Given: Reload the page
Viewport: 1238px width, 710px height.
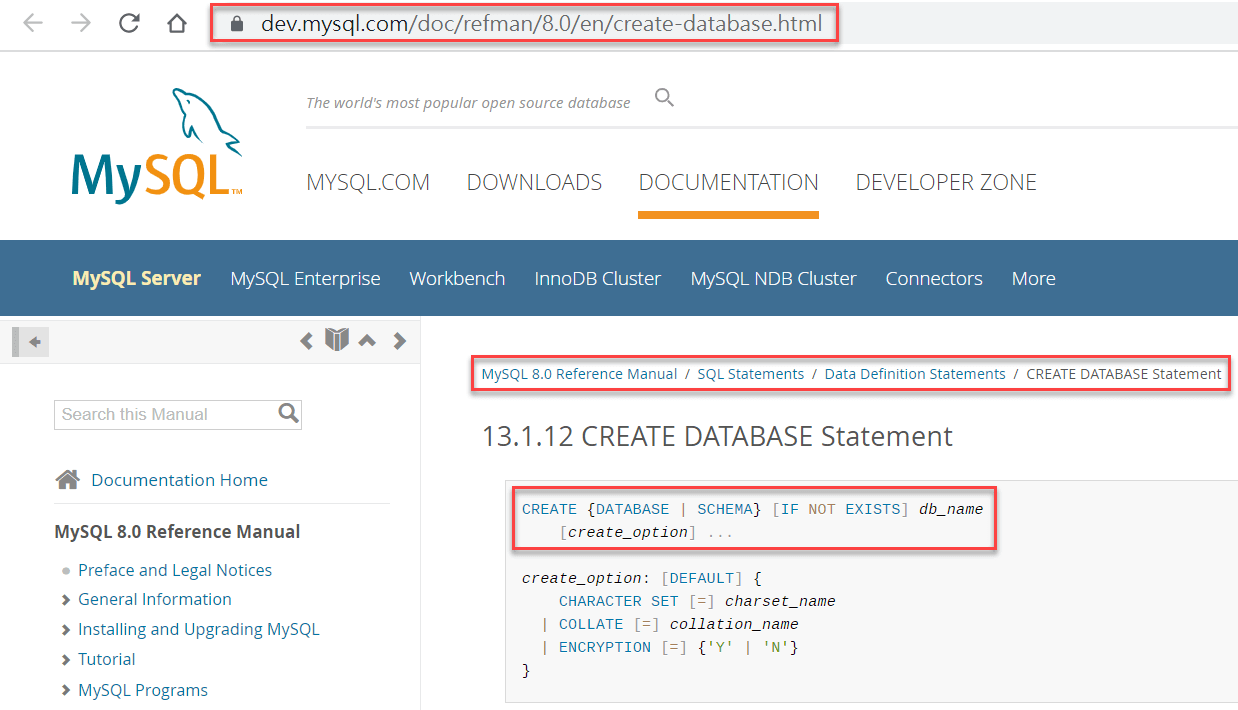Looking at the screenshot, I should tap(129, 24).
